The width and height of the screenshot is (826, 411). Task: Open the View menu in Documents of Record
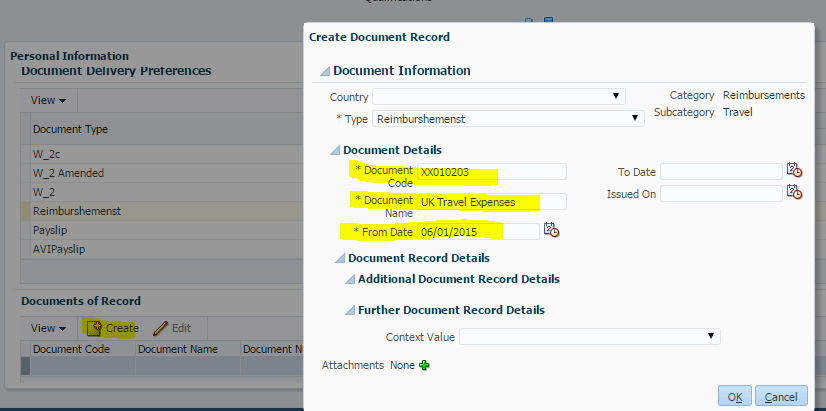point(48,328)
